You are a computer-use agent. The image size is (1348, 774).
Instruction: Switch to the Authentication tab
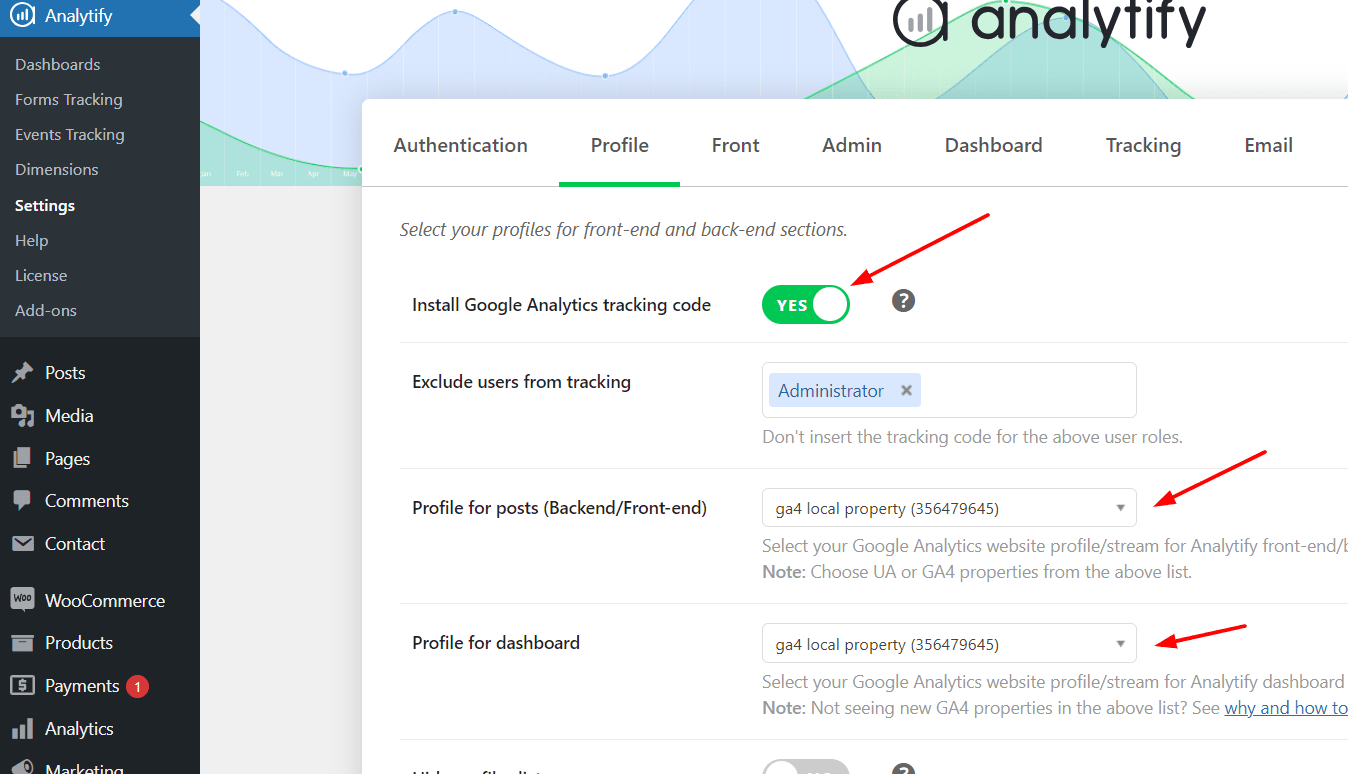[x=461, y=145]
